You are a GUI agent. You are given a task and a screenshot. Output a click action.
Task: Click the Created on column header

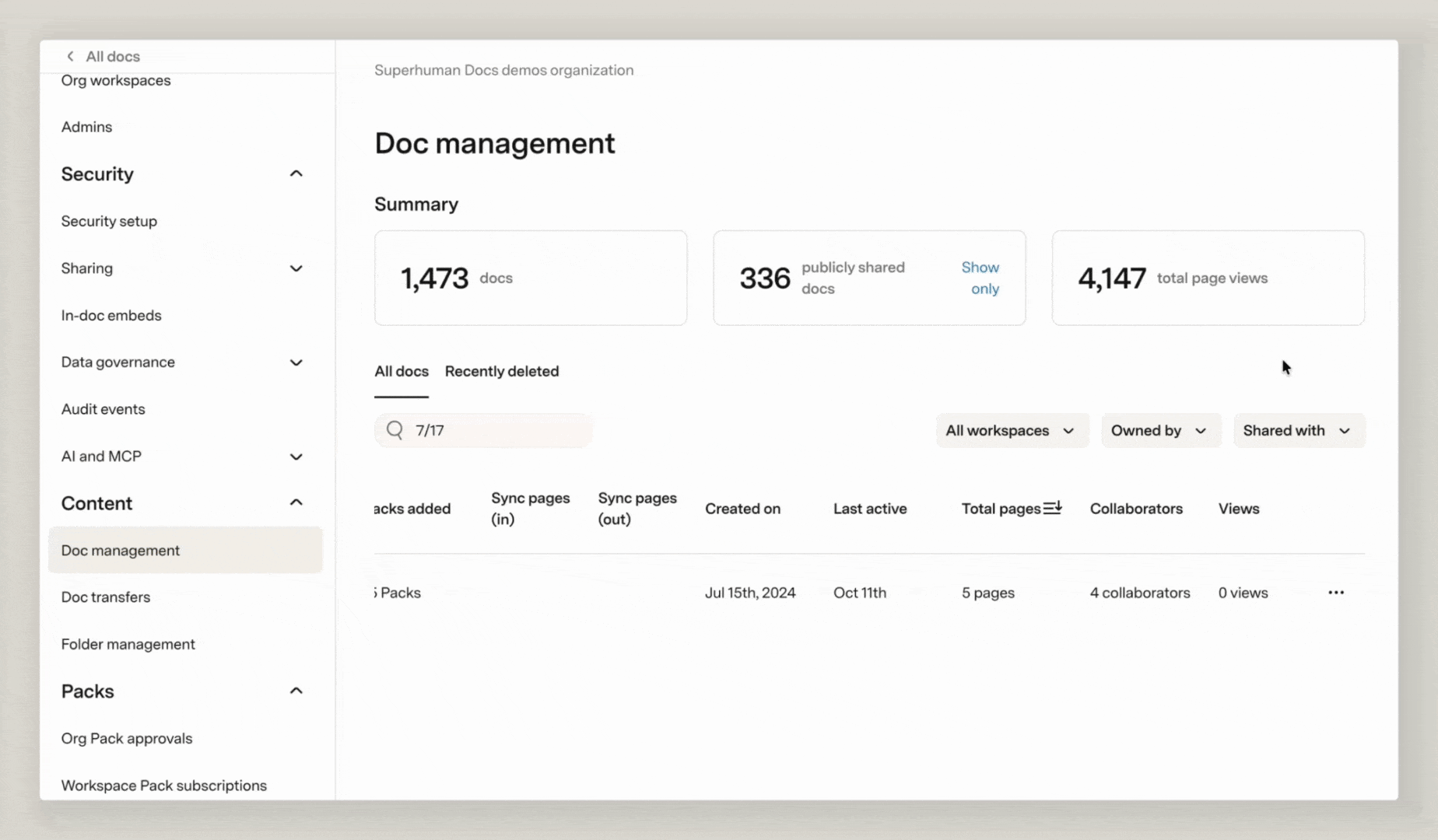[x=742, y=509]
